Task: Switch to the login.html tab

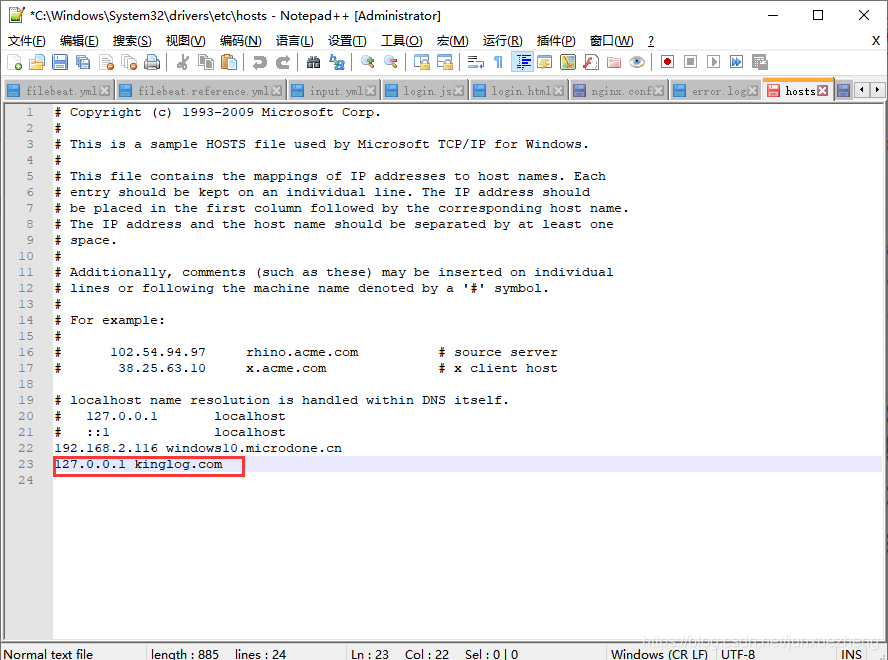Action: click(518, 91)
